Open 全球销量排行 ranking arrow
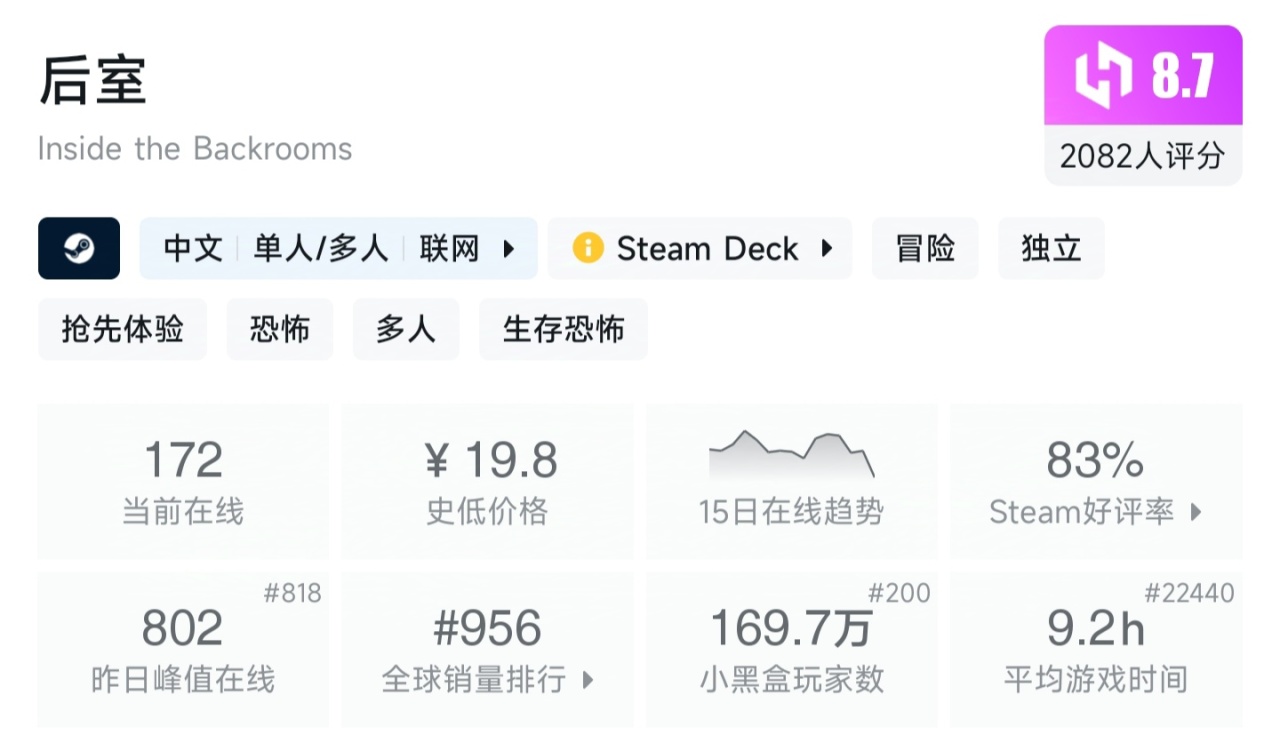This screenshot has height=735, width=1280. pos(588,680)
